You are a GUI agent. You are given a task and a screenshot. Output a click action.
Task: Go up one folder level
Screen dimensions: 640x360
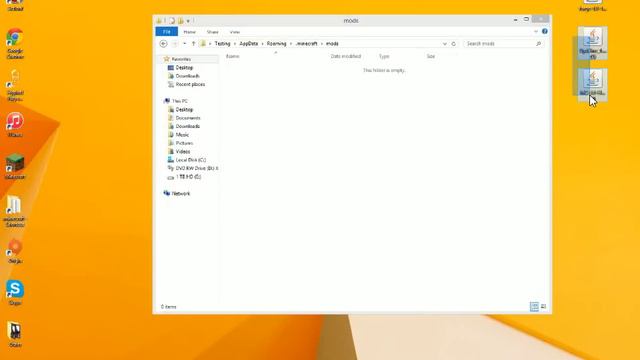coord(193,44)
